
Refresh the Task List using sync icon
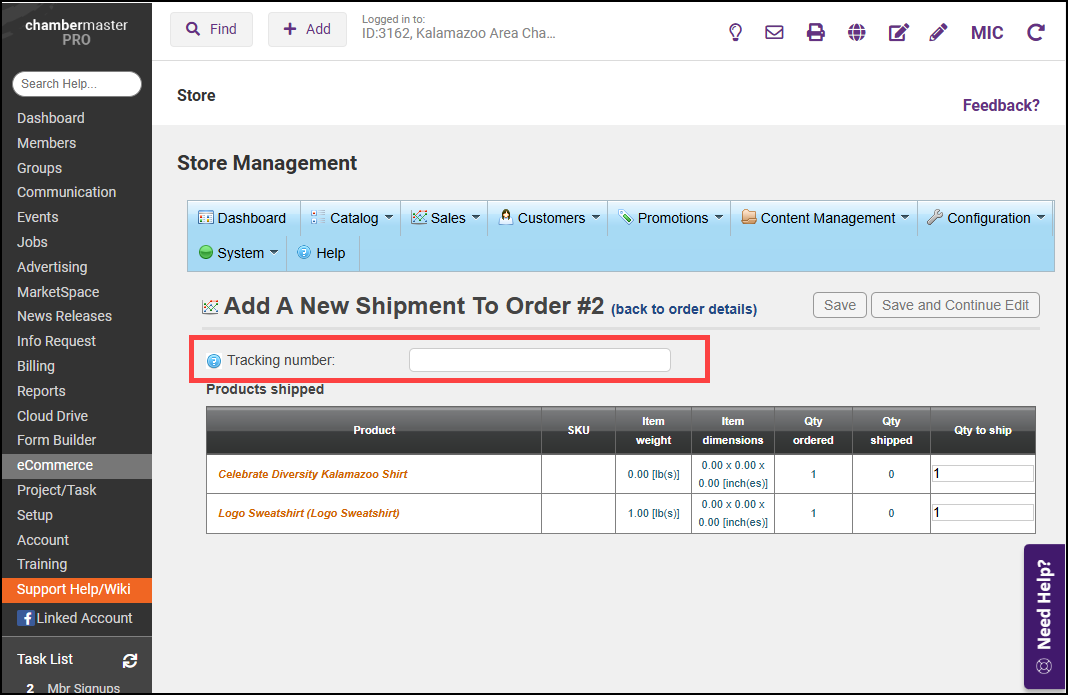(x=130, y=660)
